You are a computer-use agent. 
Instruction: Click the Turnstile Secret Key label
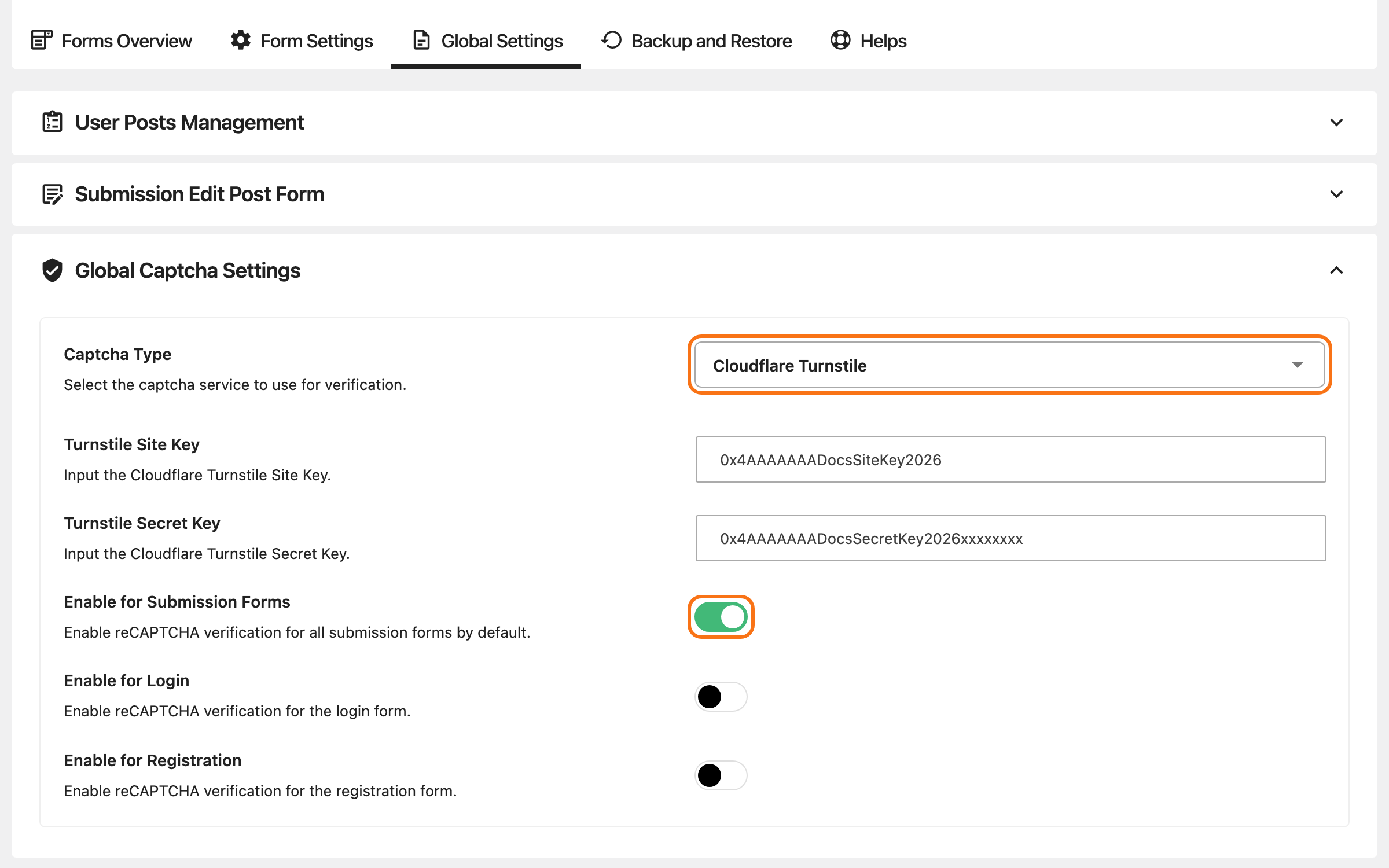[142, 523]
